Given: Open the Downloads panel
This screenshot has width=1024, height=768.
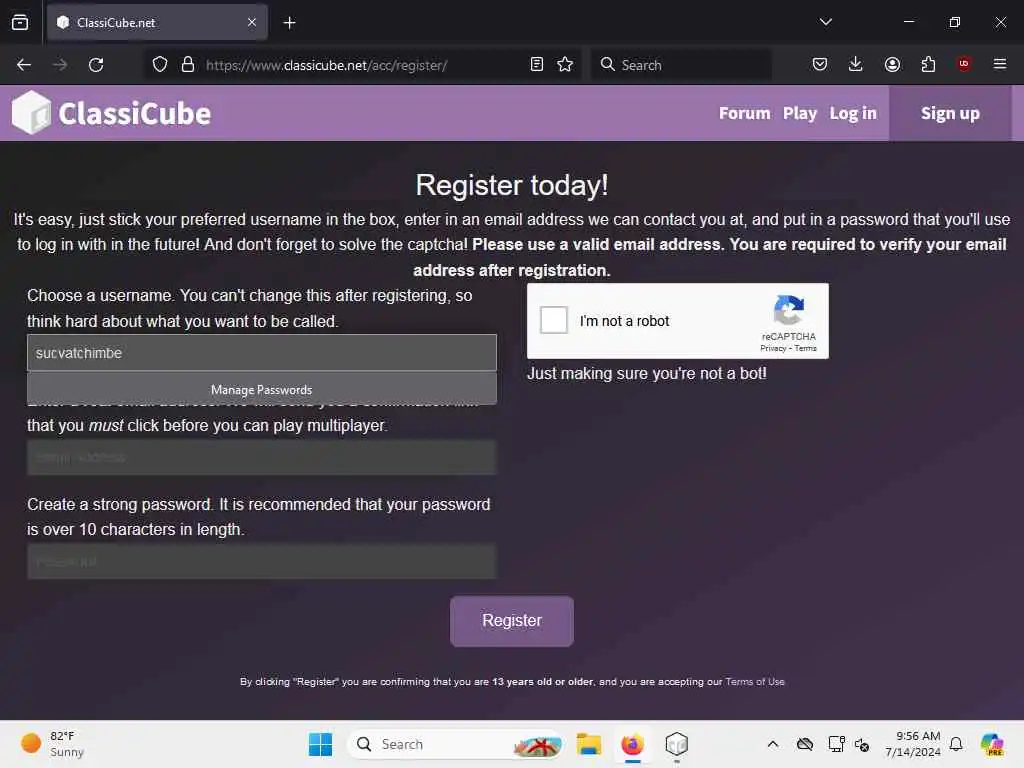Looking at the screenshot, I should pyautogui.click(x=856, y=64).
